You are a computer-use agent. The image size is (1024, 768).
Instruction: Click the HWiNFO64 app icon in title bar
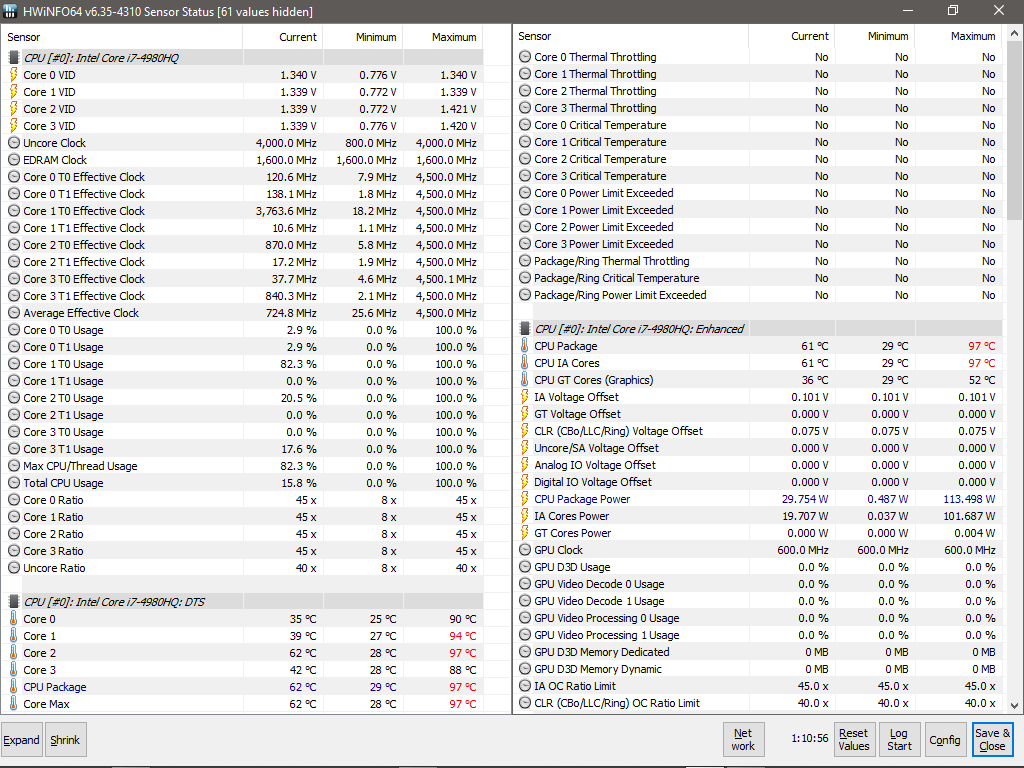[x=11, y=11]
